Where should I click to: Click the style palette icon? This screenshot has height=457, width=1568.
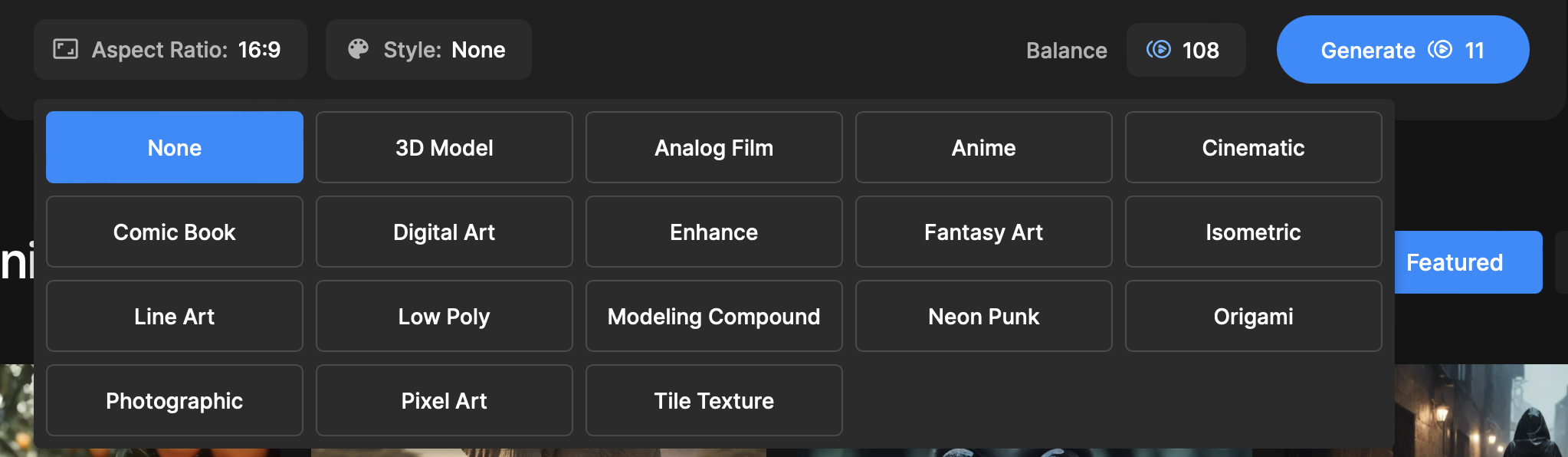358,50
